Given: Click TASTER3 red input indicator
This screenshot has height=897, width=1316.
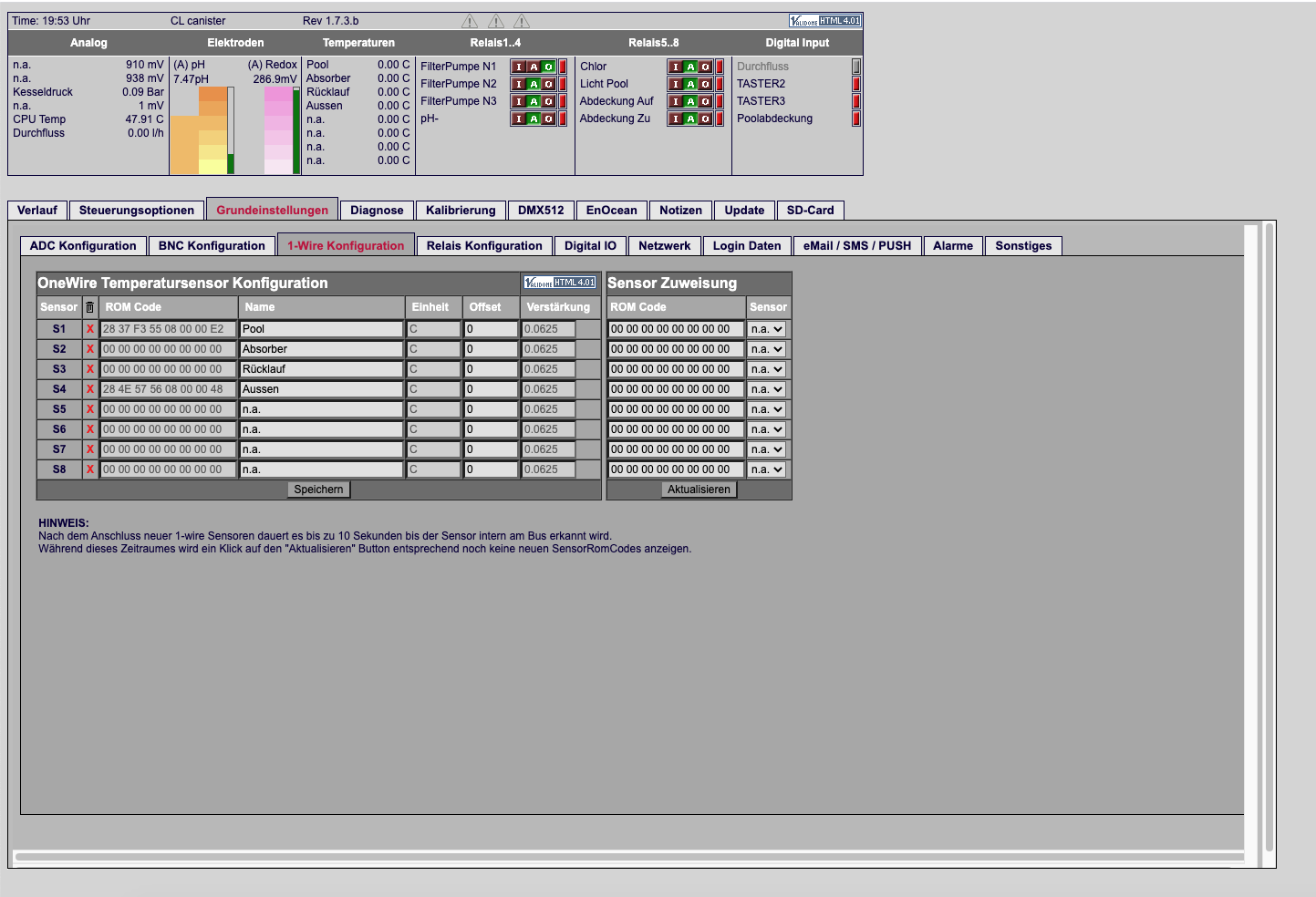Looking at the screenshot, I should coord(856,101).
